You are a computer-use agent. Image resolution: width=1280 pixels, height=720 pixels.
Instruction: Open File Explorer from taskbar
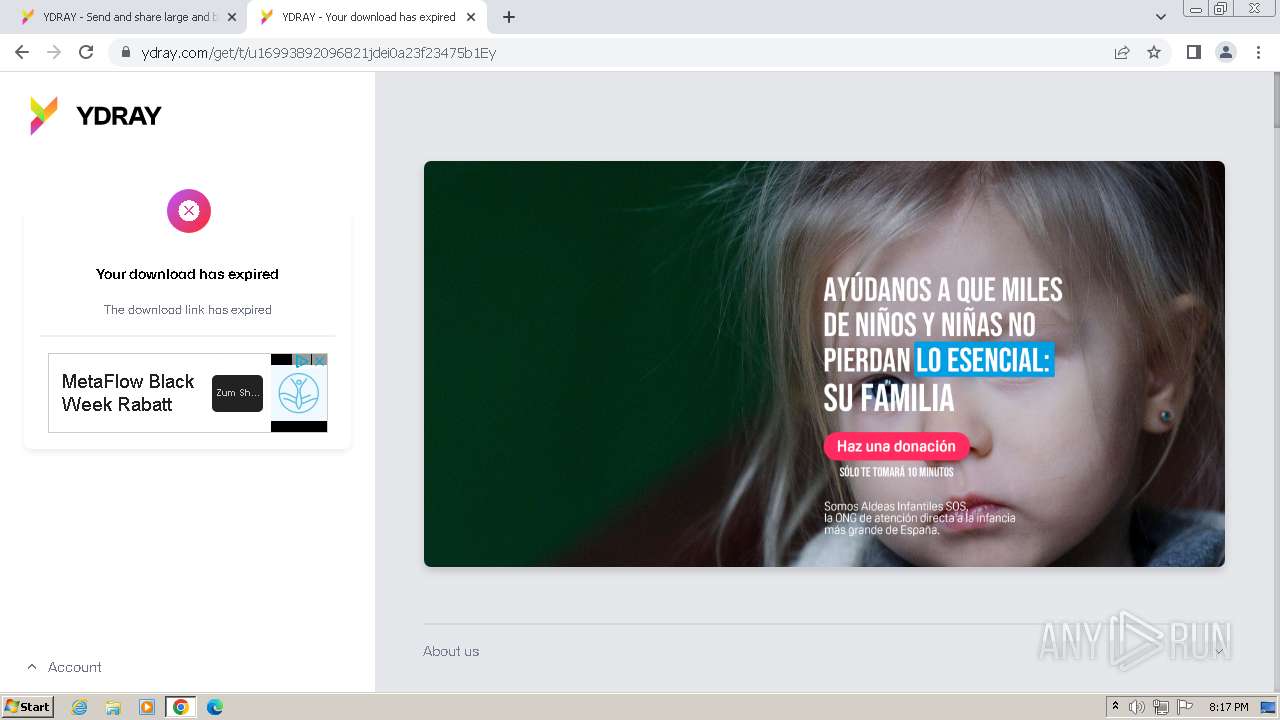pyautogui.click(x=113, y=707)
